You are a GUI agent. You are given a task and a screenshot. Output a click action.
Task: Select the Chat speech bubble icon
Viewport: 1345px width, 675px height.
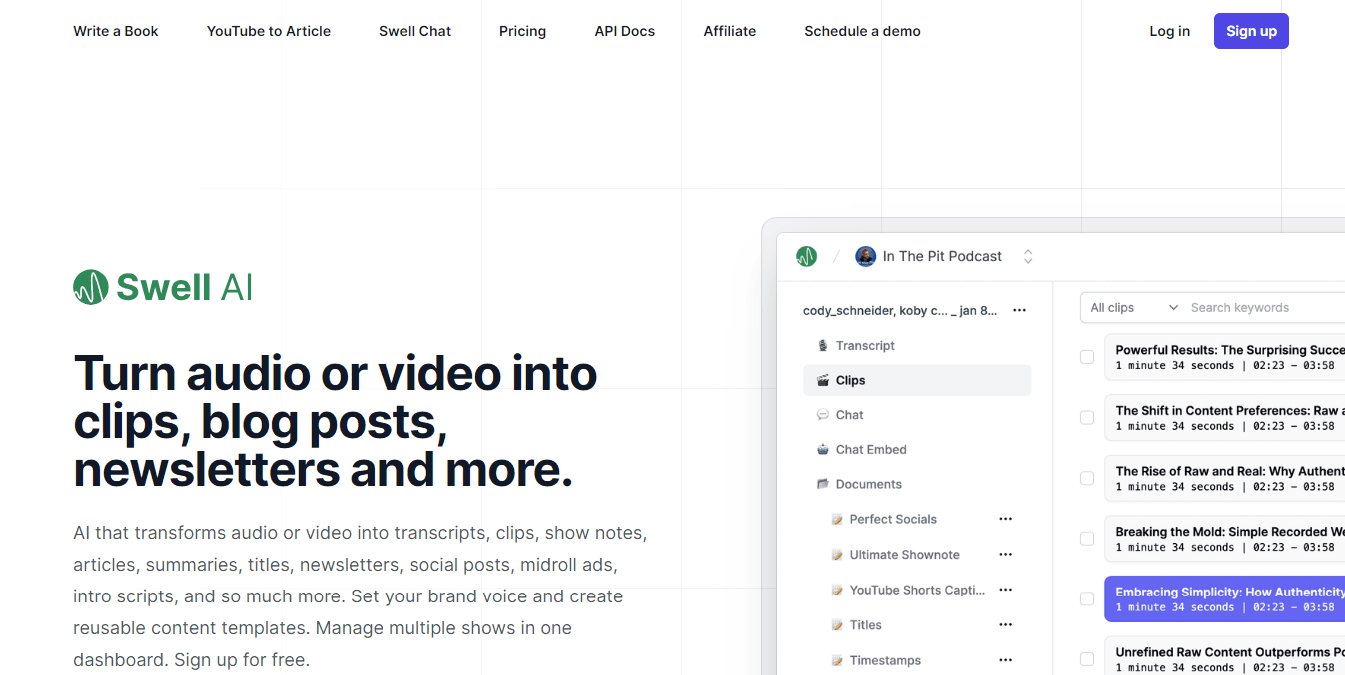coord(823,415)
